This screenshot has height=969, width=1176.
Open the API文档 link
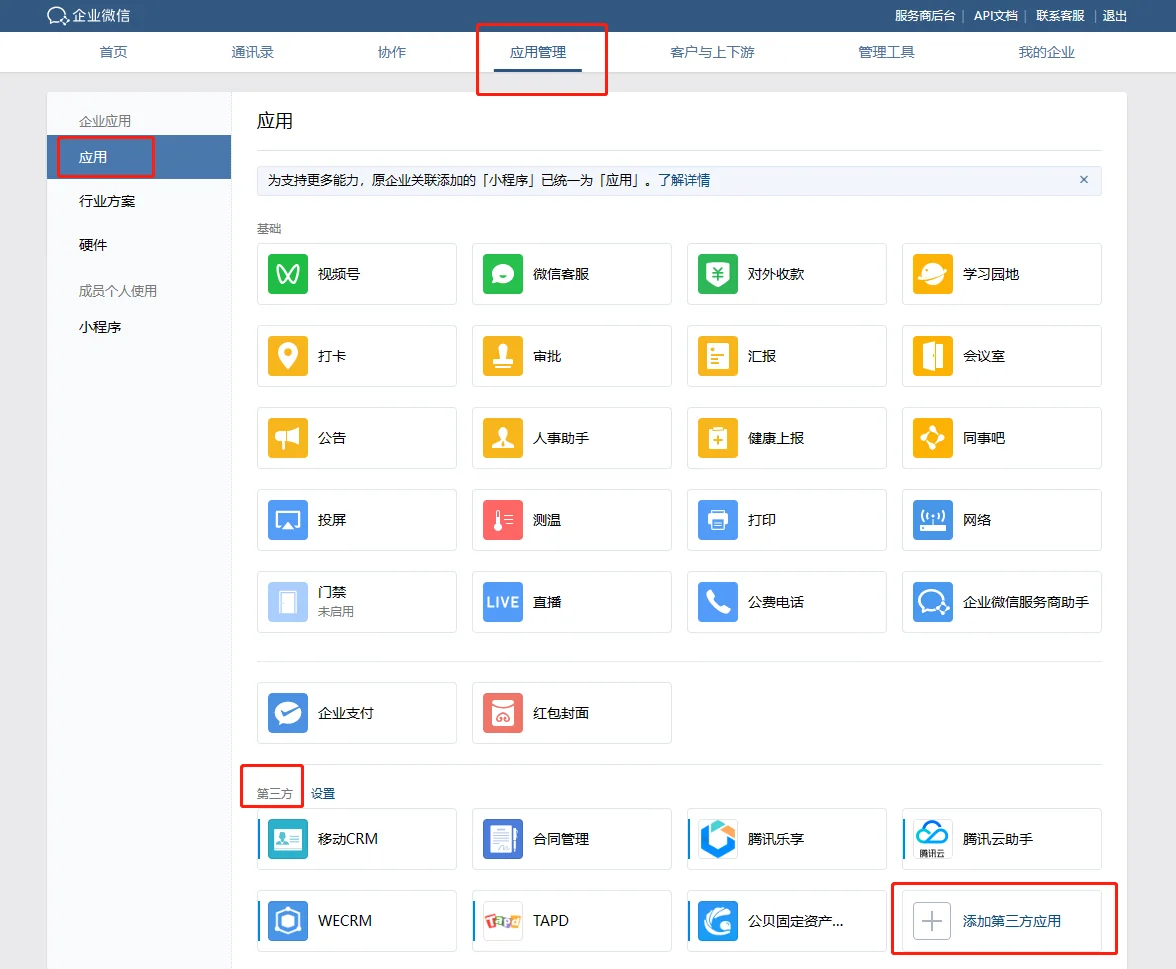tap(995, 16)
